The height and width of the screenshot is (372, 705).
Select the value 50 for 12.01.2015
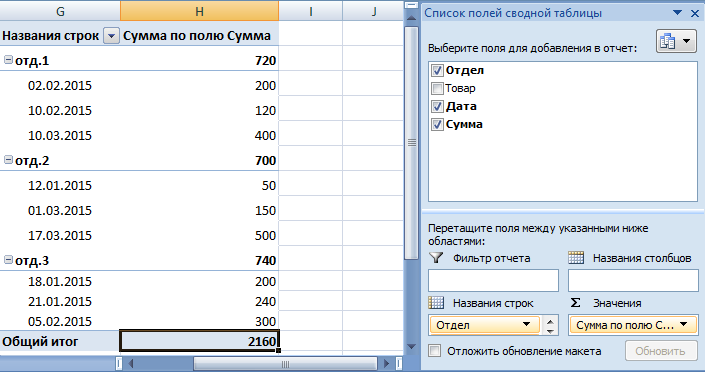click(199, 185)
